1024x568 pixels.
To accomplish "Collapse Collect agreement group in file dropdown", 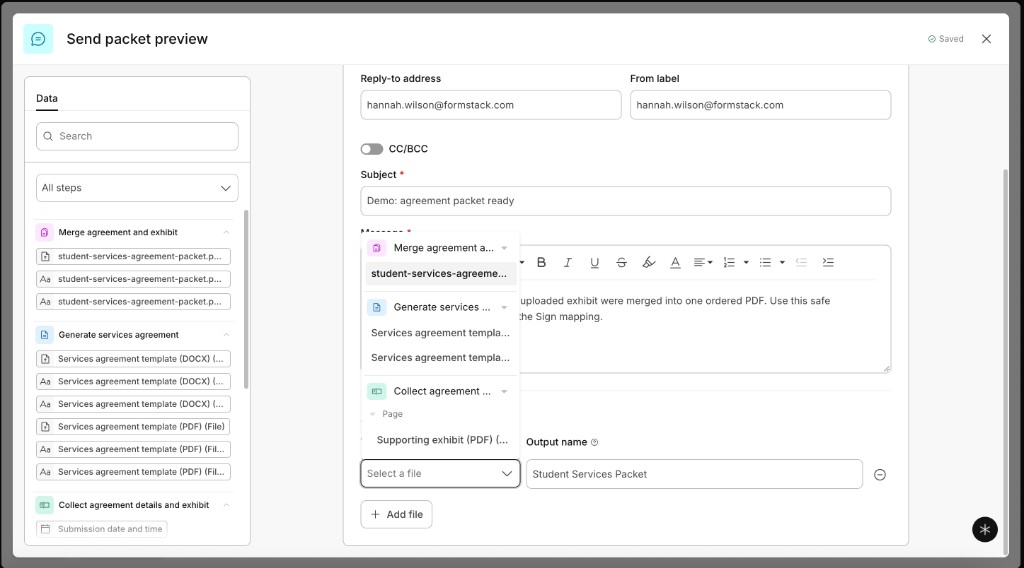I will coord(504,392).
